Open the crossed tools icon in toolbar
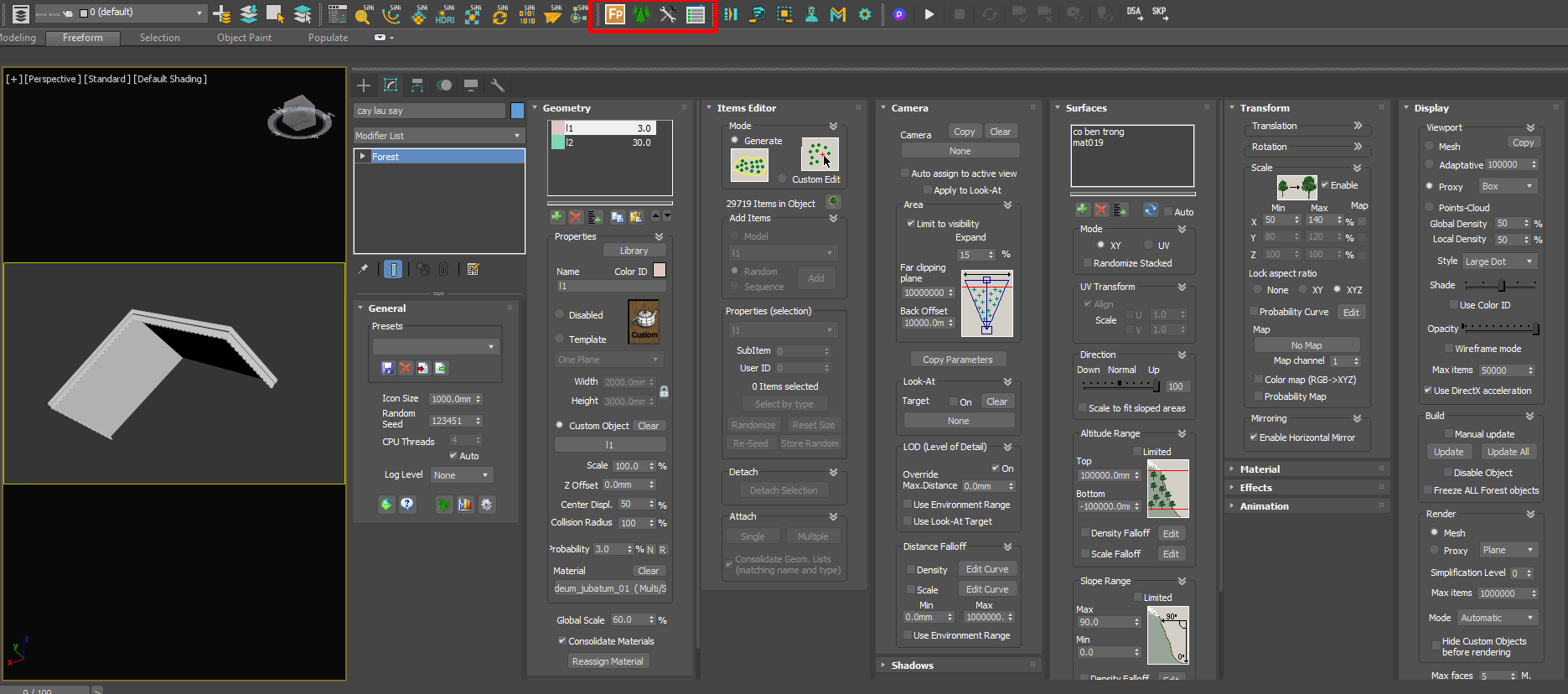Image resolution: width=1568 pixels, height=694 pixels. [x=668, y=14]
